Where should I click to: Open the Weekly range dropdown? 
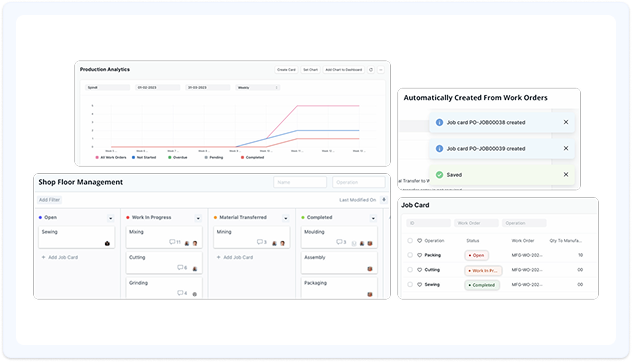point(258,87)
